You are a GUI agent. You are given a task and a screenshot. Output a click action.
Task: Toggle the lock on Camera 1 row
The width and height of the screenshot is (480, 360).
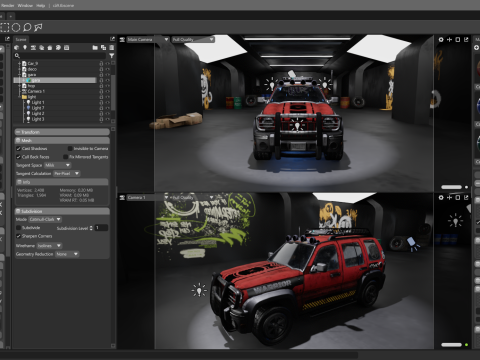coord(101,91)
